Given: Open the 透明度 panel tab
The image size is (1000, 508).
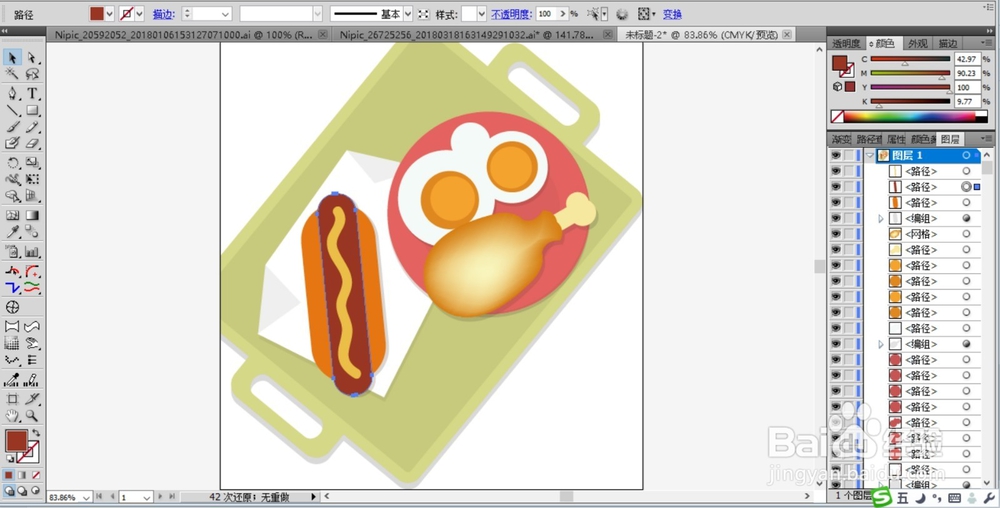Looking at the screenshot, I should tap(846, 44).
